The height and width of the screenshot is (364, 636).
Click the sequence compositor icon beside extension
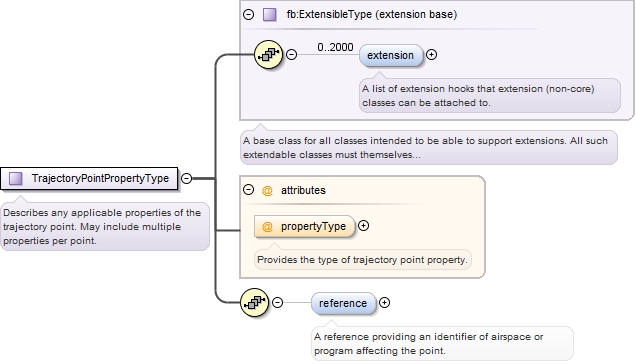pyautogui.click(x=268, y=54)
